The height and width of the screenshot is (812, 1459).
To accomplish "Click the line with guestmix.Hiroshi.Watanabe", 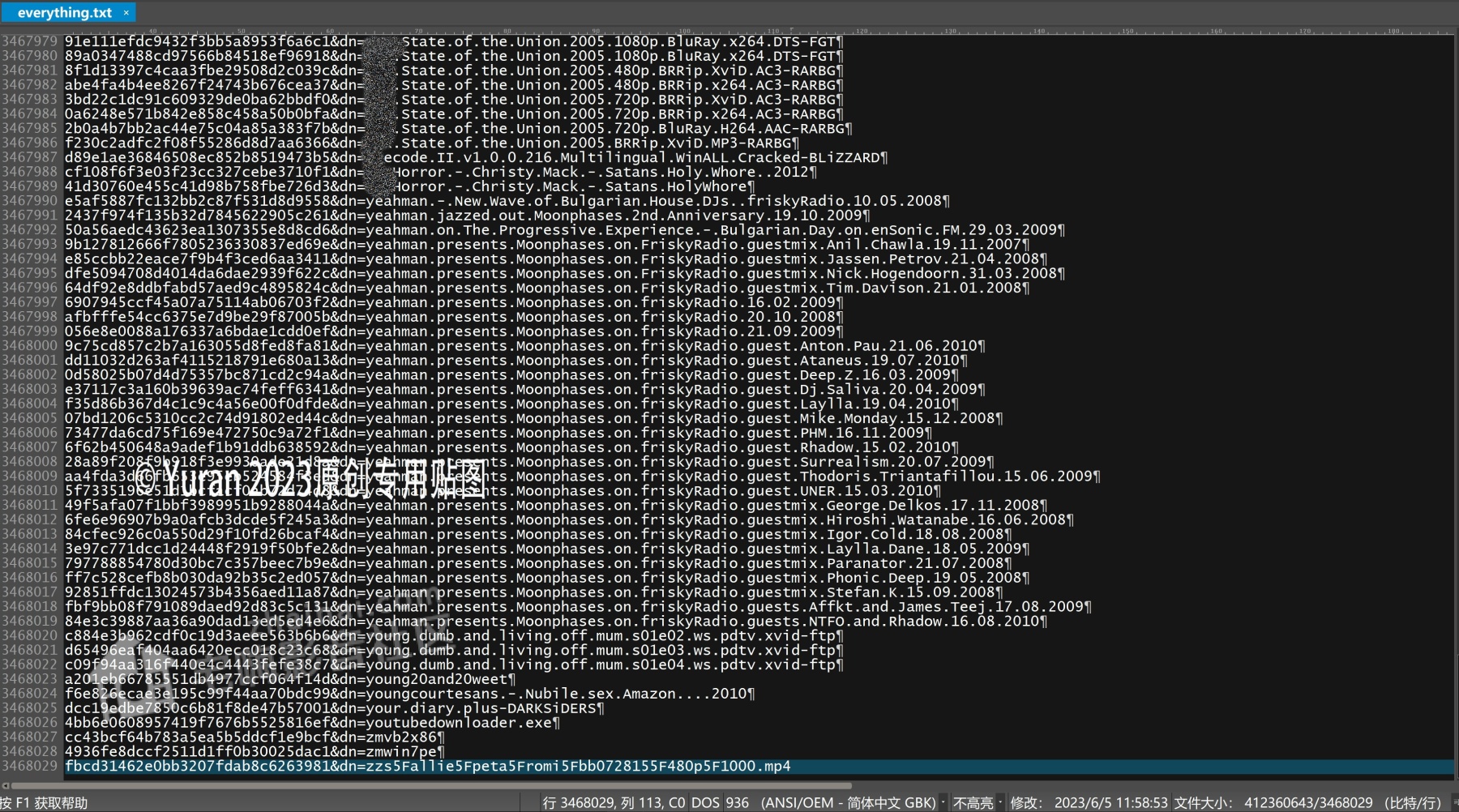I will tap(569, 519).
